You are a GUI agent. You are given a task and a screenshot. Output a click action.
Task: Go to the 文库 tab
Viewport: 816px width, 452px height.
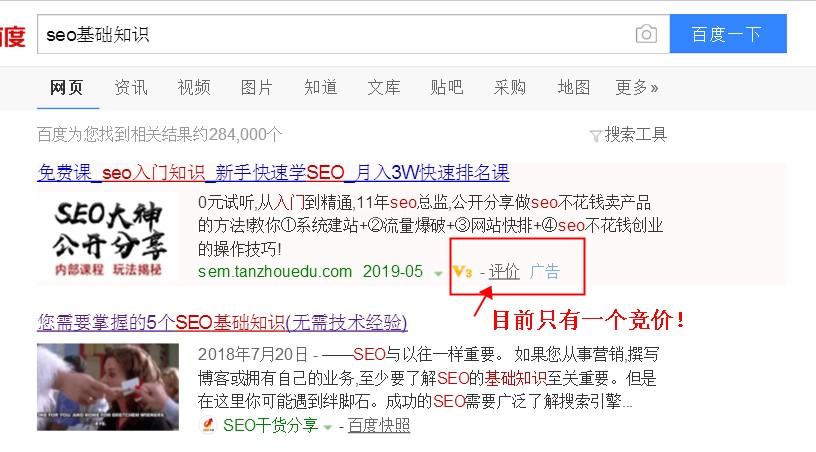[384, 87]
